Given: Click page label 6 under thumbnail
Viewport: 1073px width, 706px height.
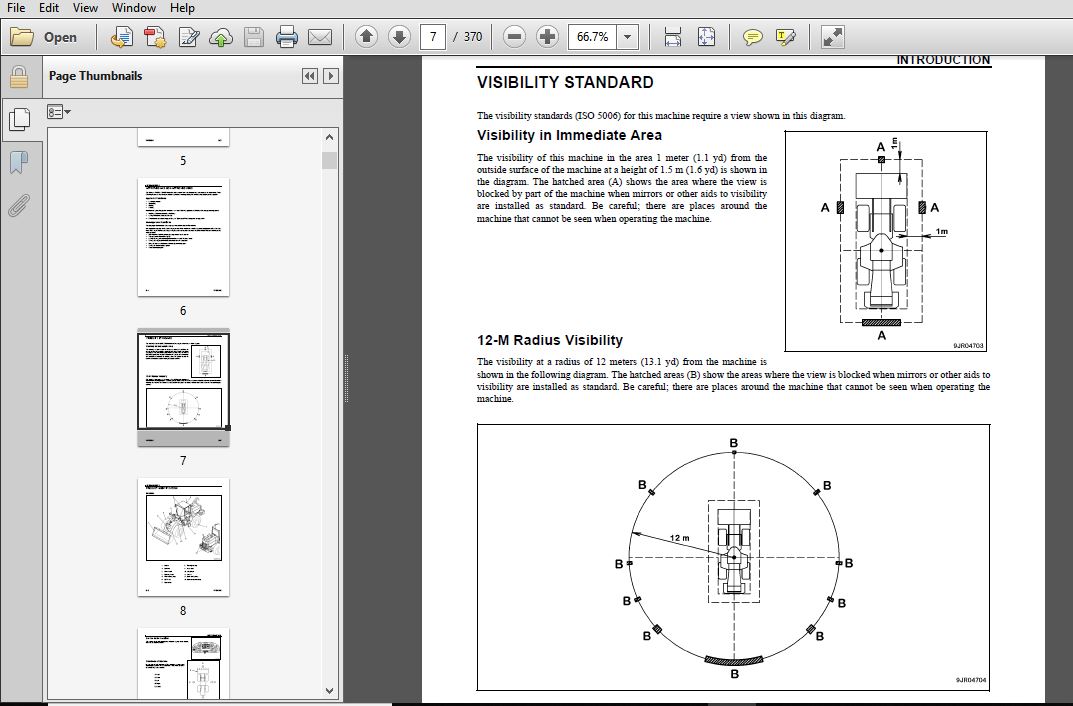Looking at the screenshot, I should [x=183, y=311].
